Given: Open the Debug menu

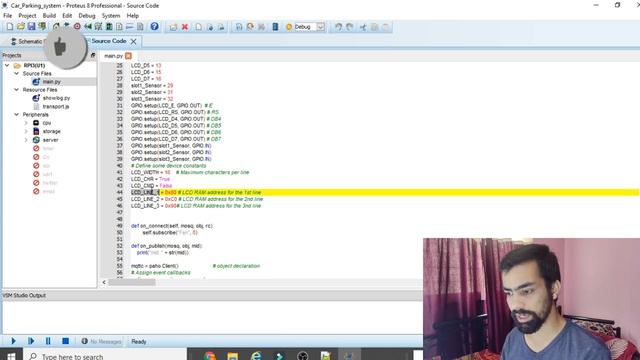Looking at the screenshot, I should tap(87, 16).
